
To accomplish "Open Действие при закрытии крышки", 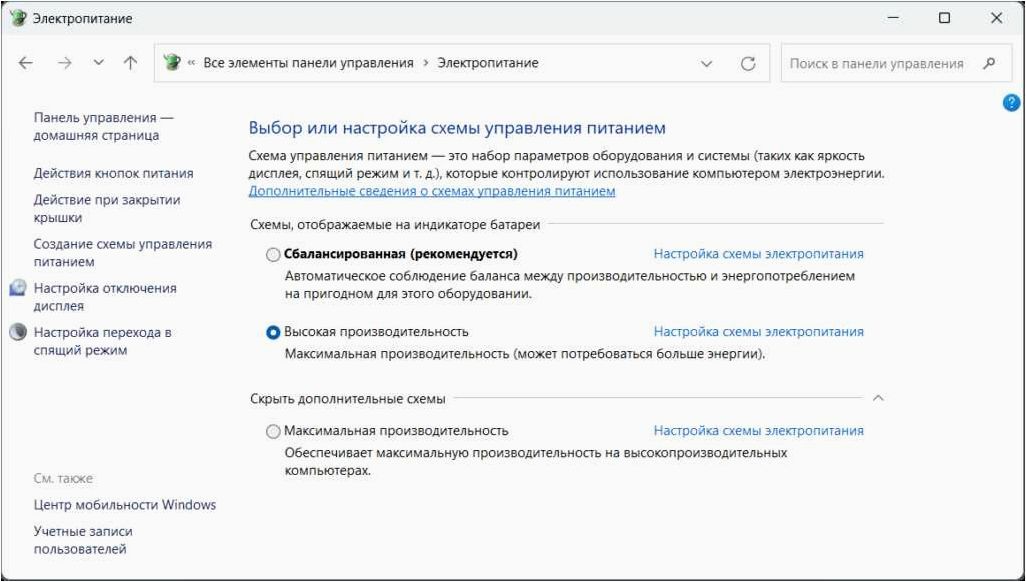I will [107, 208].
